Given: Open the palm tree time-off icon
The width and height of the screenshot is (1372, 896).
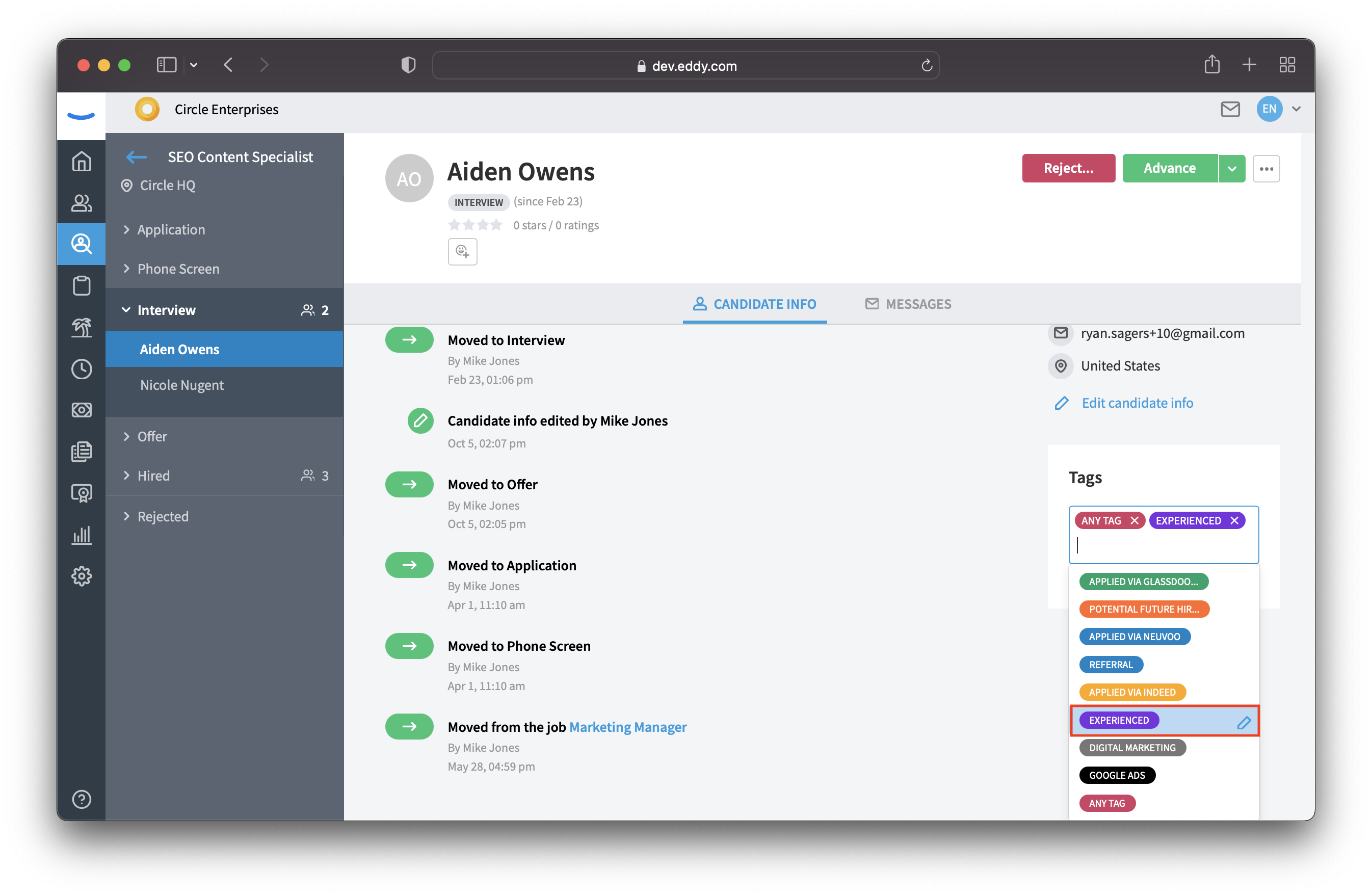Looking at the screenshot, I should (x=81, y=327).
